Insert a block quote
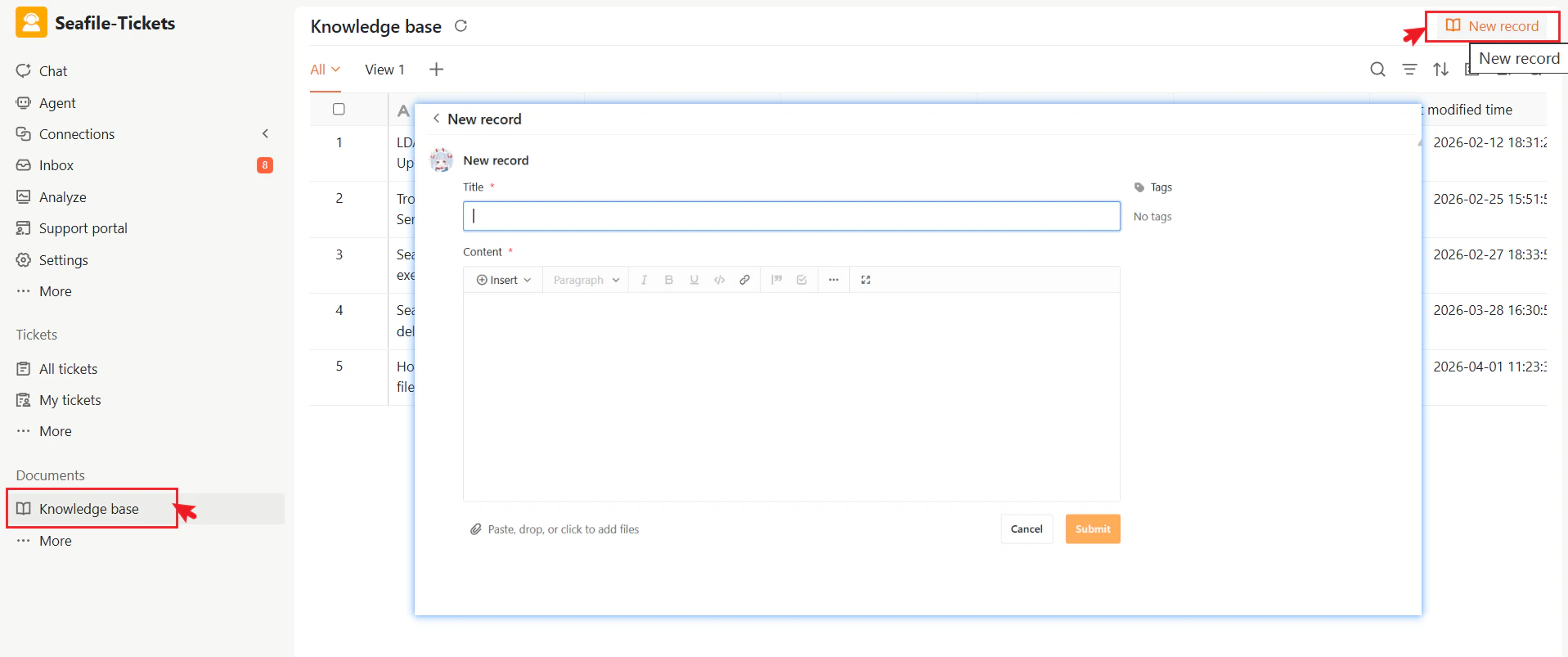Viewport: 1568px width, 657px height. pos(776,280)
